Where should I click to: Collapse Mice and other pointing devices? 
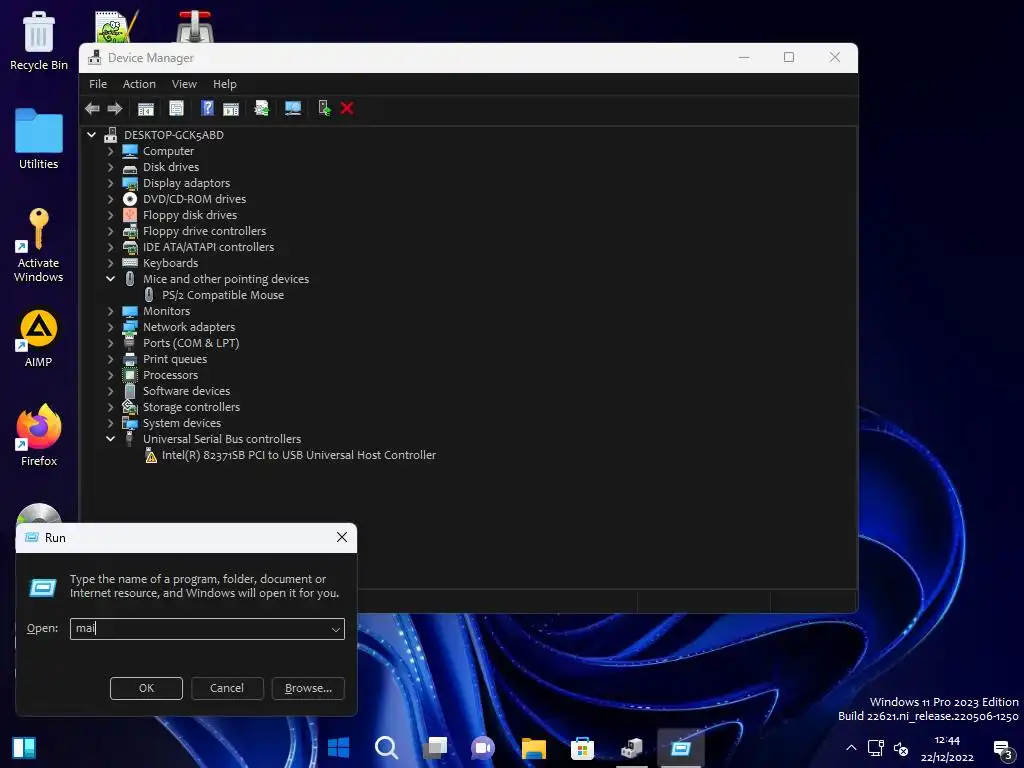(110, 279)
